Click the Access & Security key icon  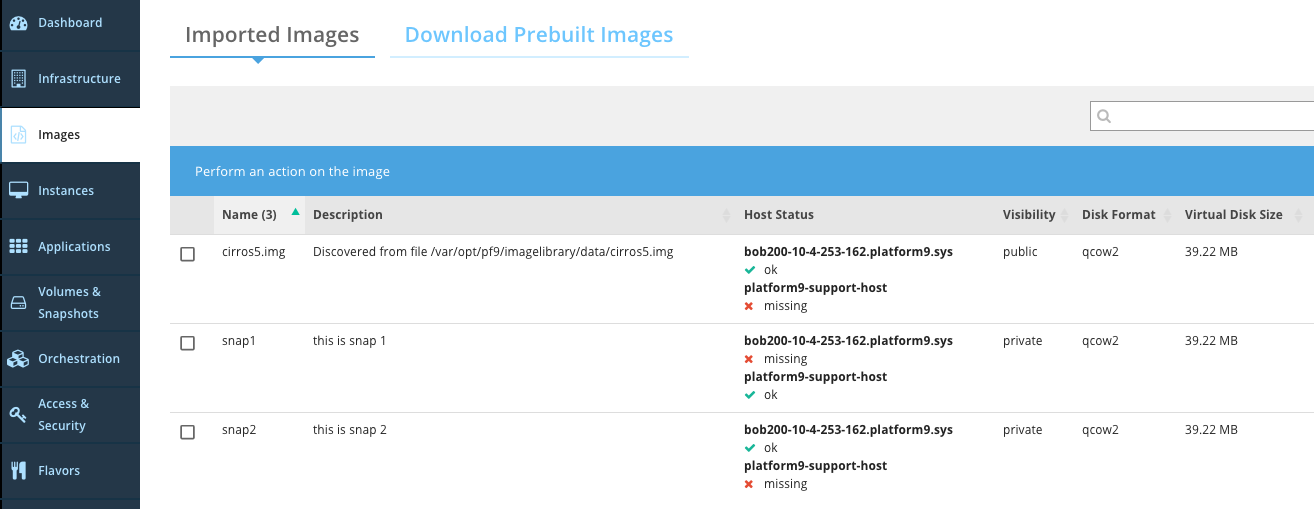tap(18, 414)
